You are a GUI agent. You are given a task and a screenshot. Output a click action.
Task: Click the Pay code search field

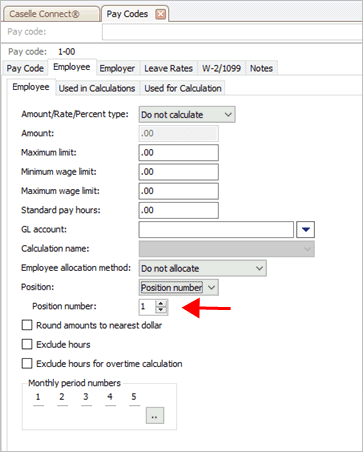(232, 32)
